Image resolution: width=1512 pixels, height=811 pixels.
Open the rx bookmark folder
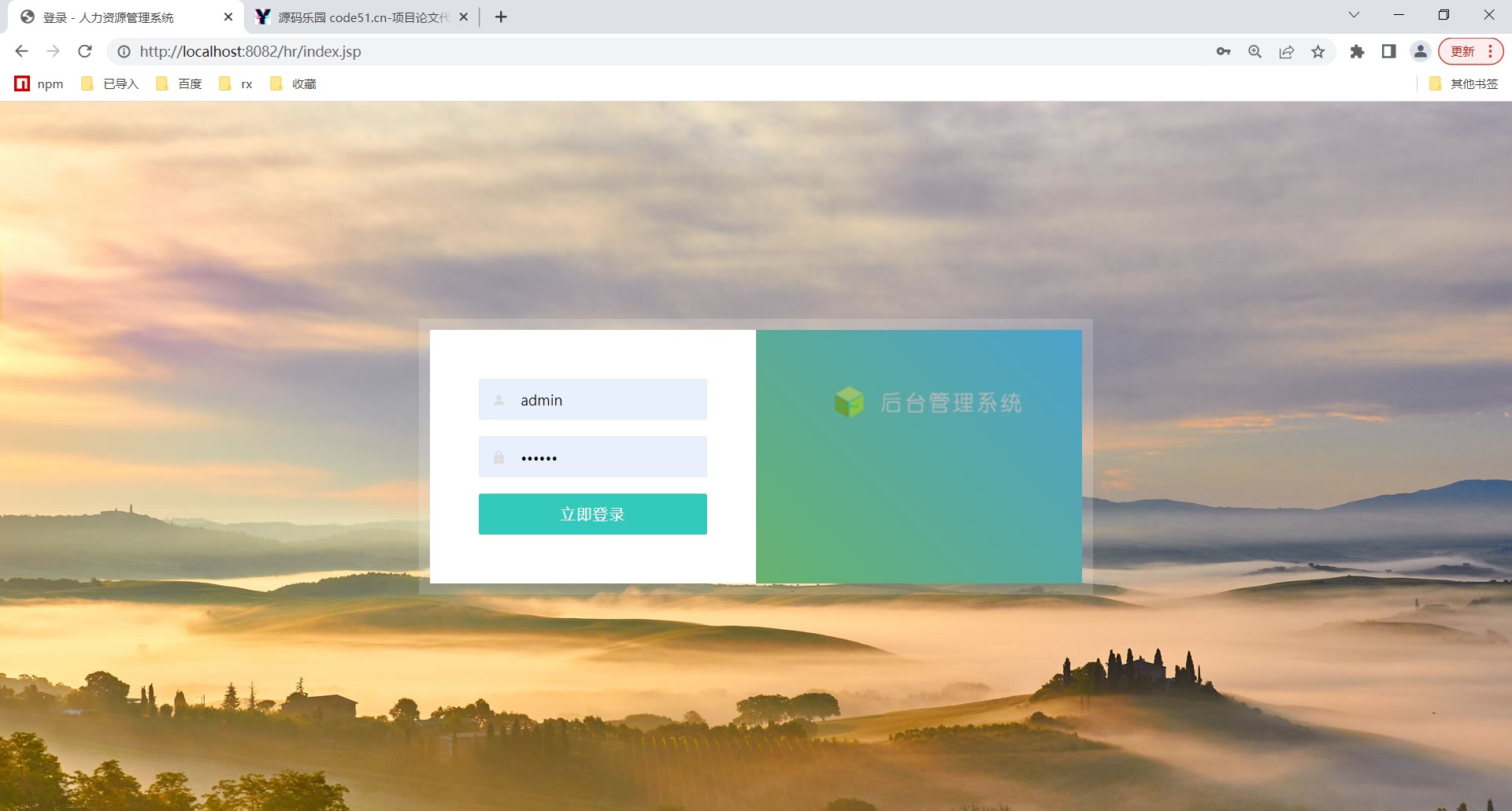(236, 83)
